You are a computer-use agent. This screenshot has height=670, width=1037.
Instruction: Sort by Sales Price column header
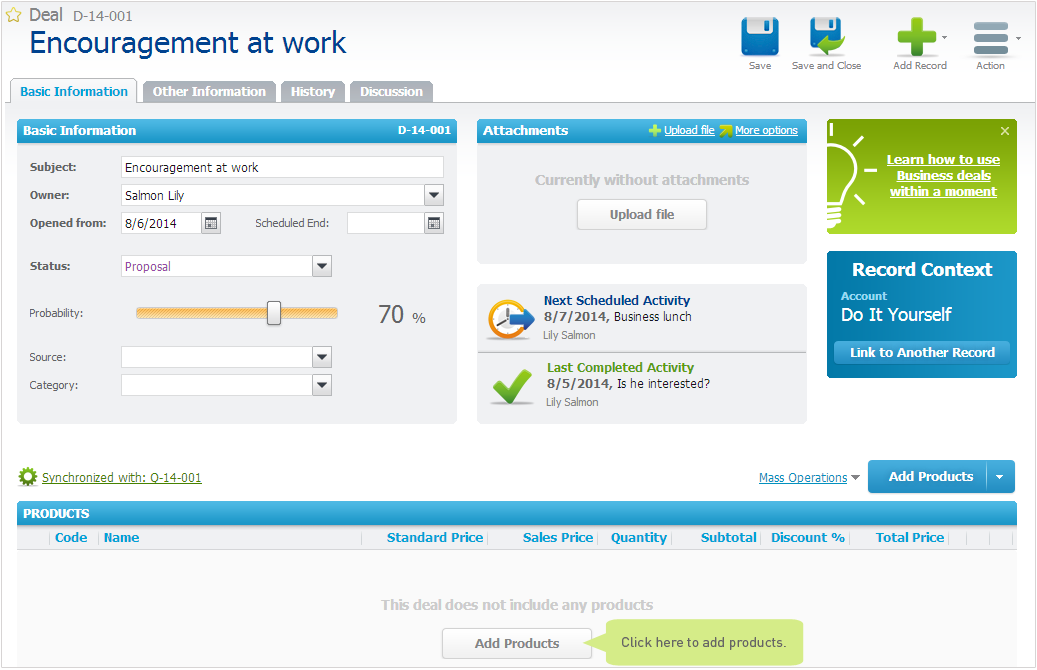click(558, 538)
